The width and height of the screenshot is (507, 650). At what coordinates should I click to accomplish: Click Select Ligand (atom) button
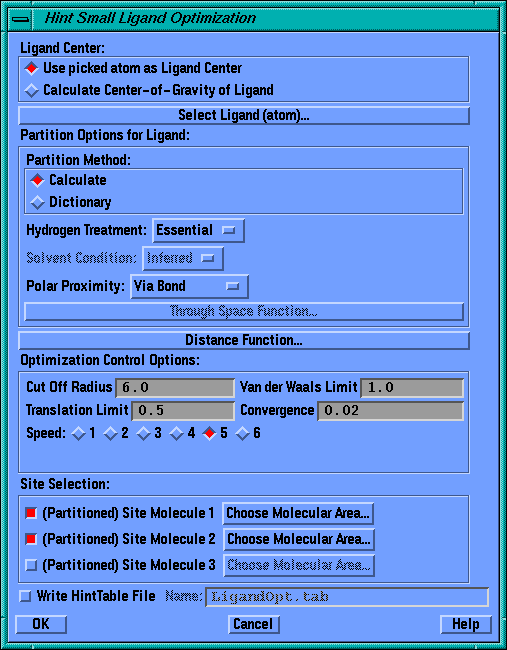coord(244,116)
